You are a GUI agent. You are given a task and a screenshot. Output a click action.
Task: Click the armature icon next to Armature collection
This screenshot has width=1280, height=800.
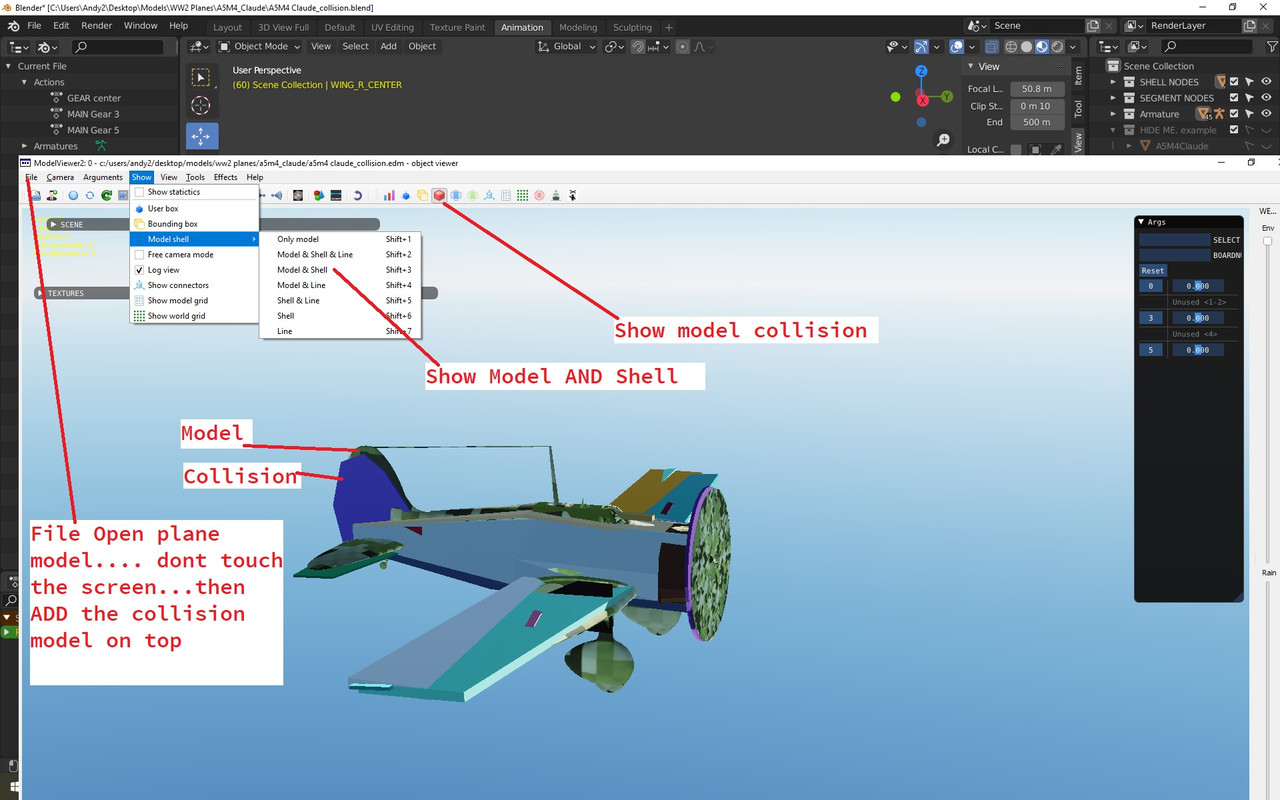(1219, 113)
